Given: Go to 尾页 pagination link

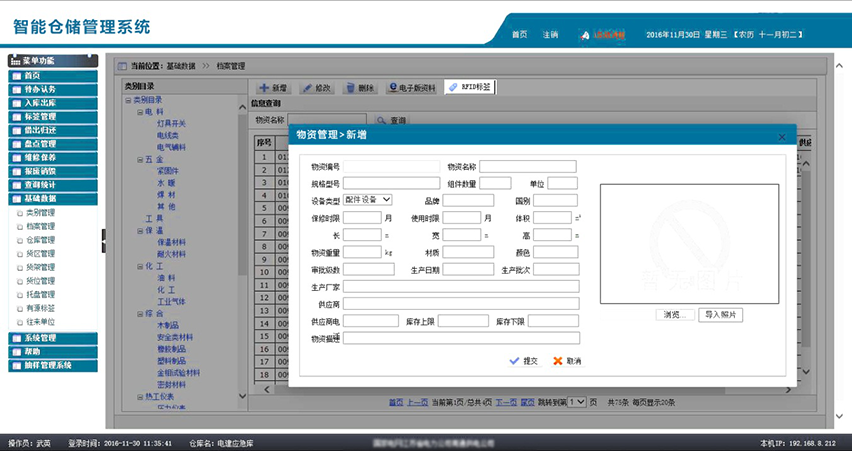Looking at the screenshot, I should tap(528, 403).
